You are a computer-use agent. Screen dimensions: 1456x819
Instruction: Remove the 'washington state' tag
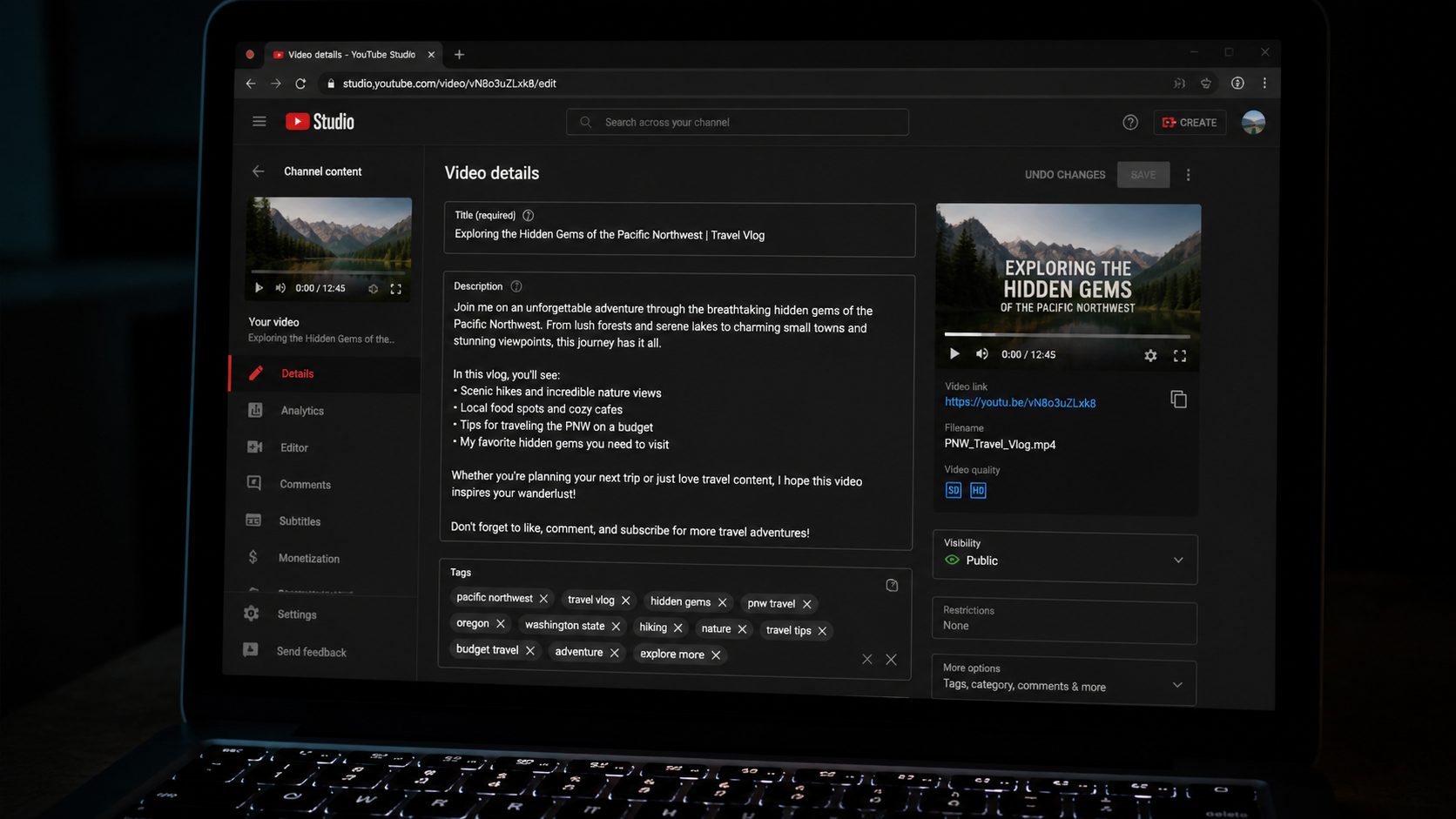pos(616,627)
